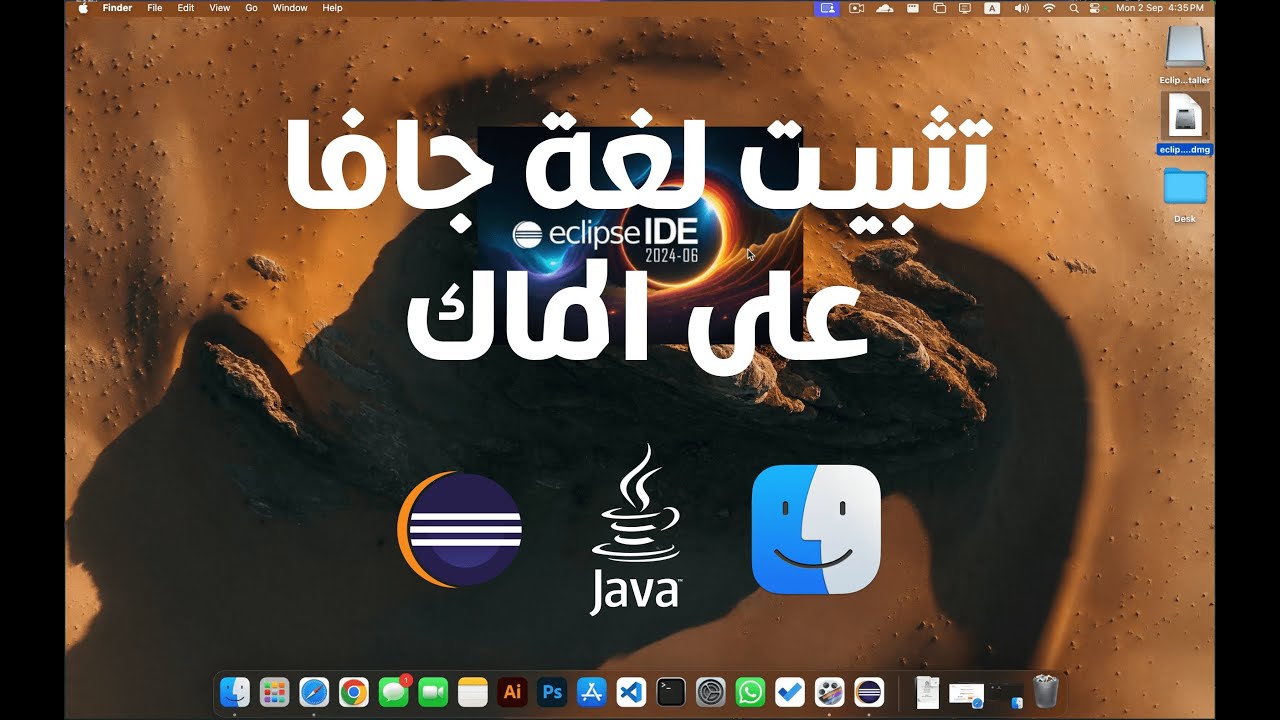1280x720 pixels.
Task: Open the Apple menu
Action: coord(83,7)
